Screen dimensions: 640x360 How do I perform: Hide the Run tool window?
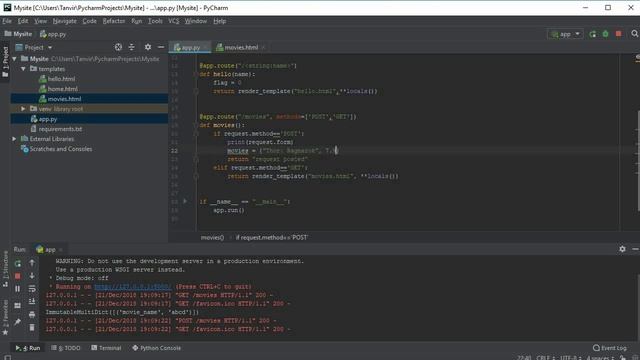point(635,249)
